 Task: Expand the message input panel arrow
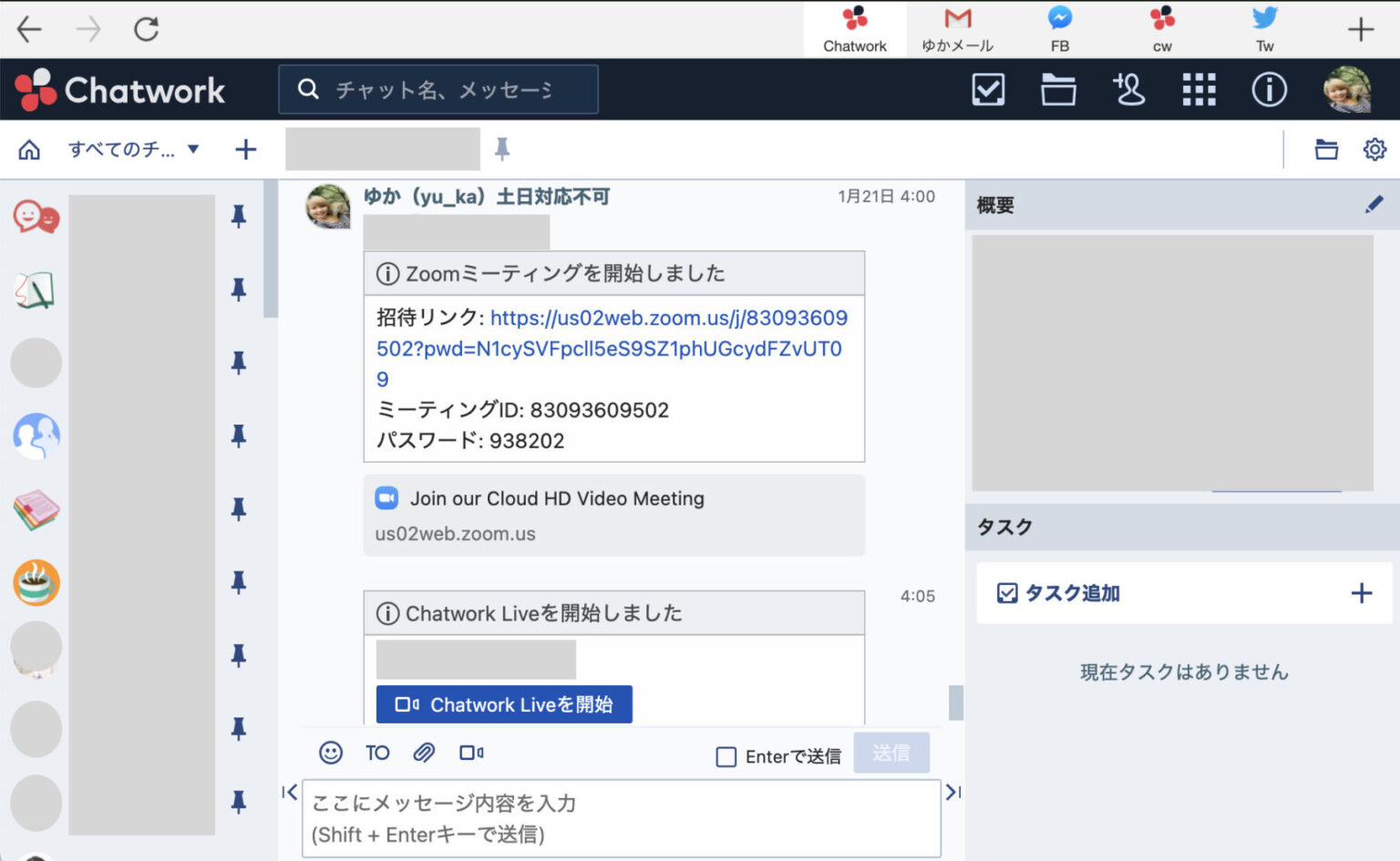pyautogui.click(x=952, y=793)
